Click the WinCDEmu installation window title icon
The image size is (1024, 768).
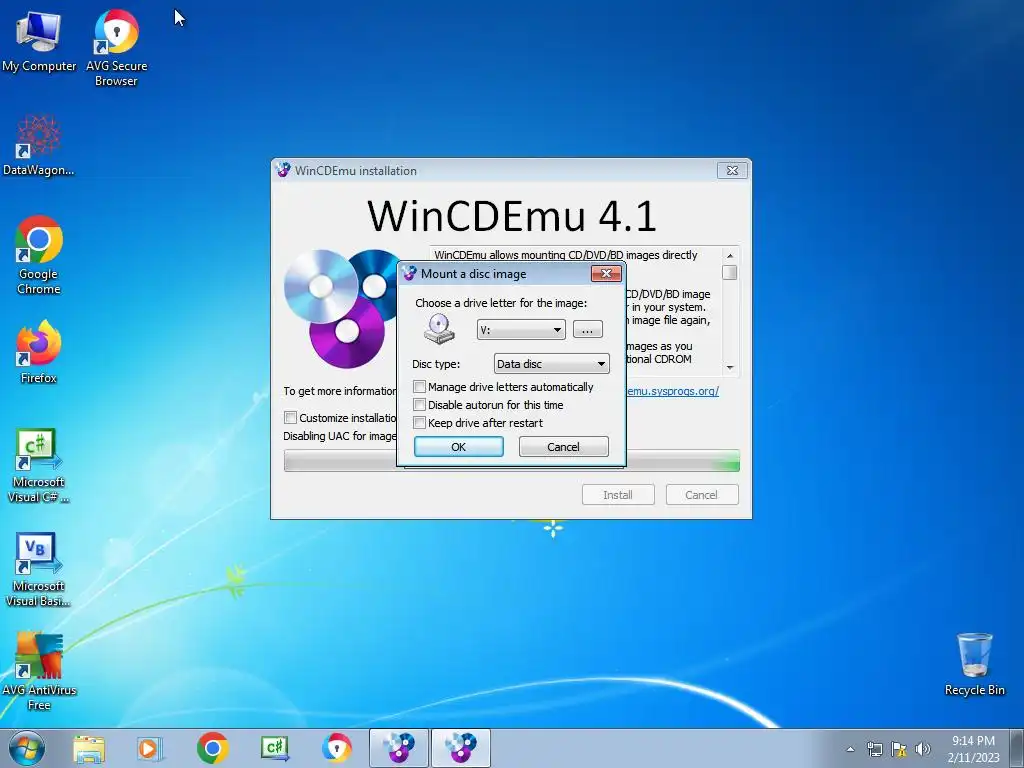click(283, 170)
